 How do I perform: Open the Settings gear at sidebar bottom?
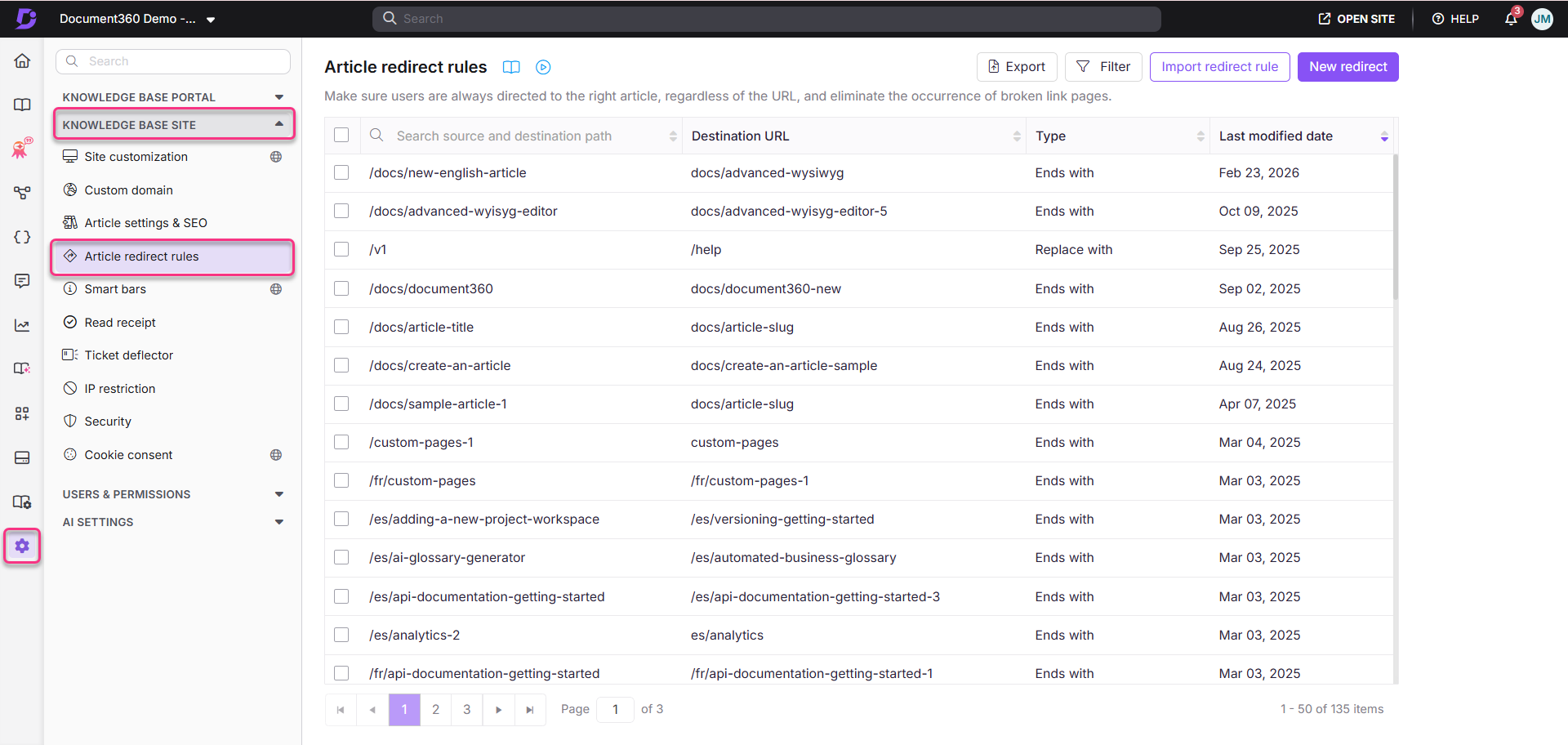tap(22, 546)
